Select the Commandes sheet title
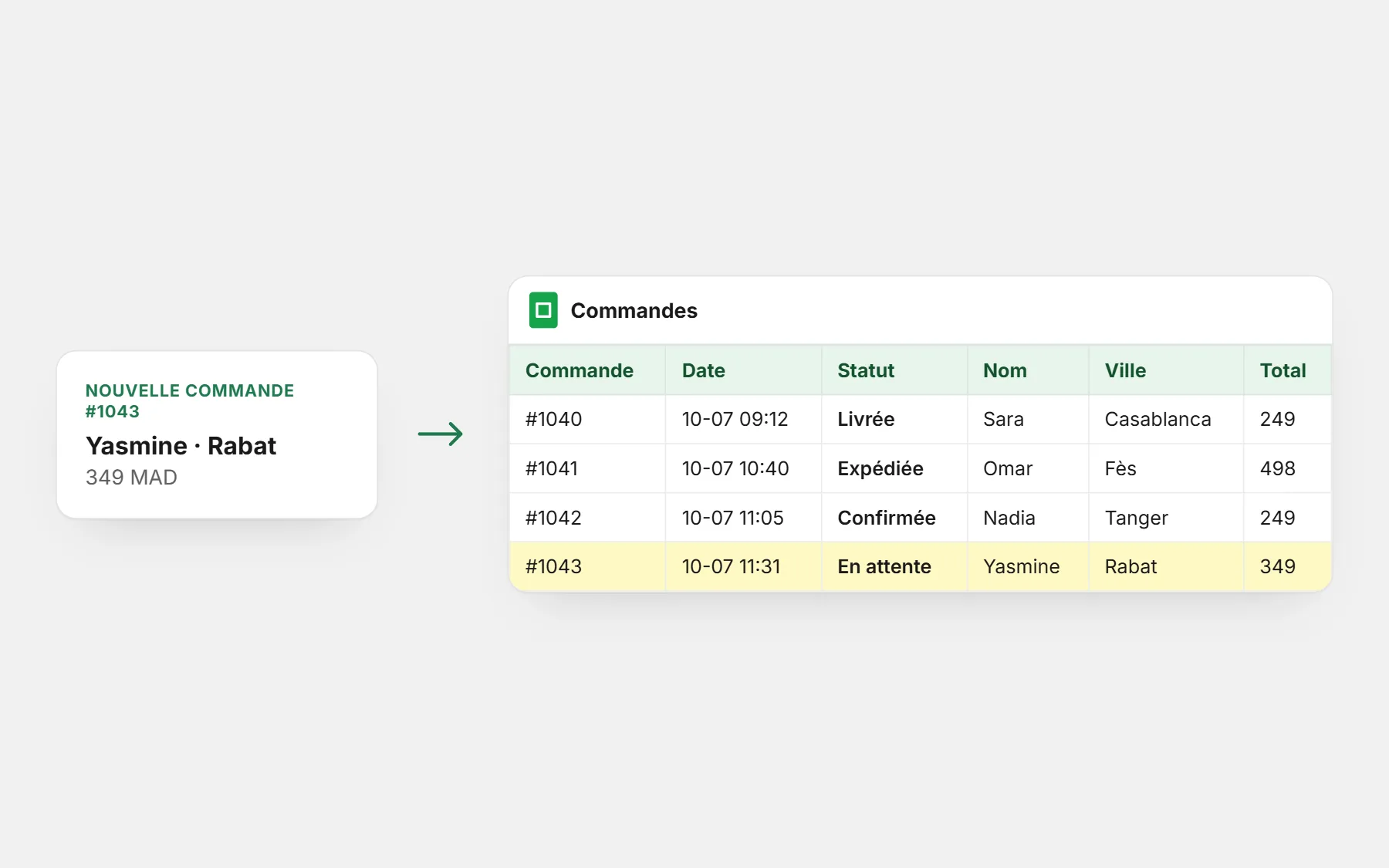The height and width of the screenshot is (868, 1389). pos(634,311)
